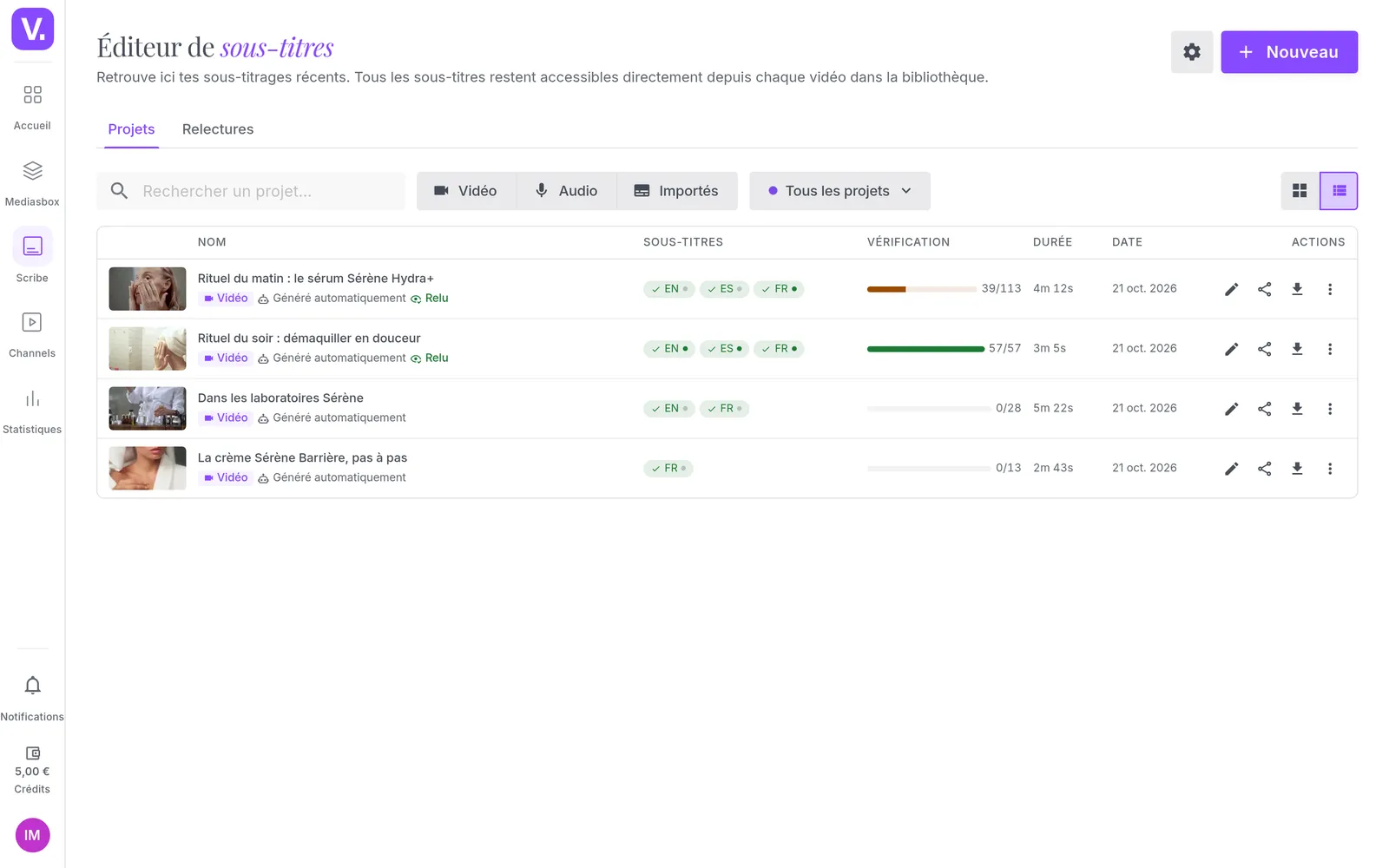Expand the 'Tous les projets' dropdown
This screenshot has height=868, width=1389.
point(839,191)
